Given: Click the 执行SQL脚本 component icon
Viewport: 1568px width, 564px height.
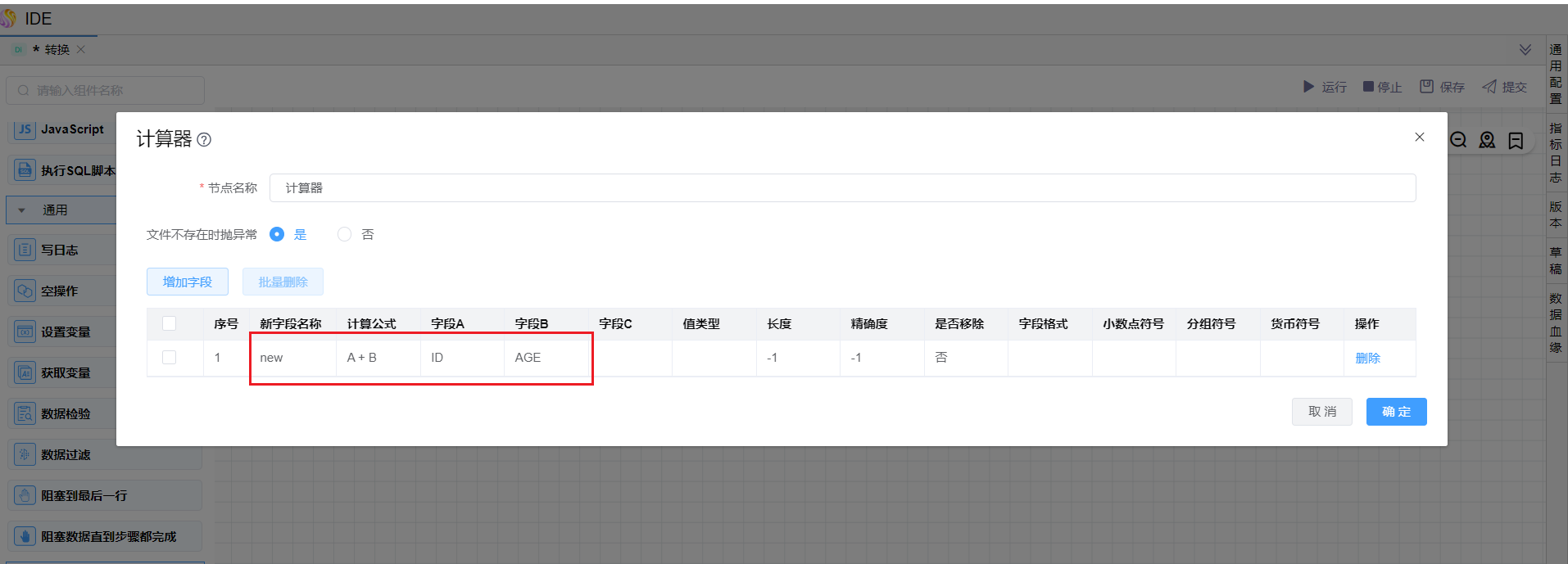Looking at the screenshot, I should (x=25, y=170).
